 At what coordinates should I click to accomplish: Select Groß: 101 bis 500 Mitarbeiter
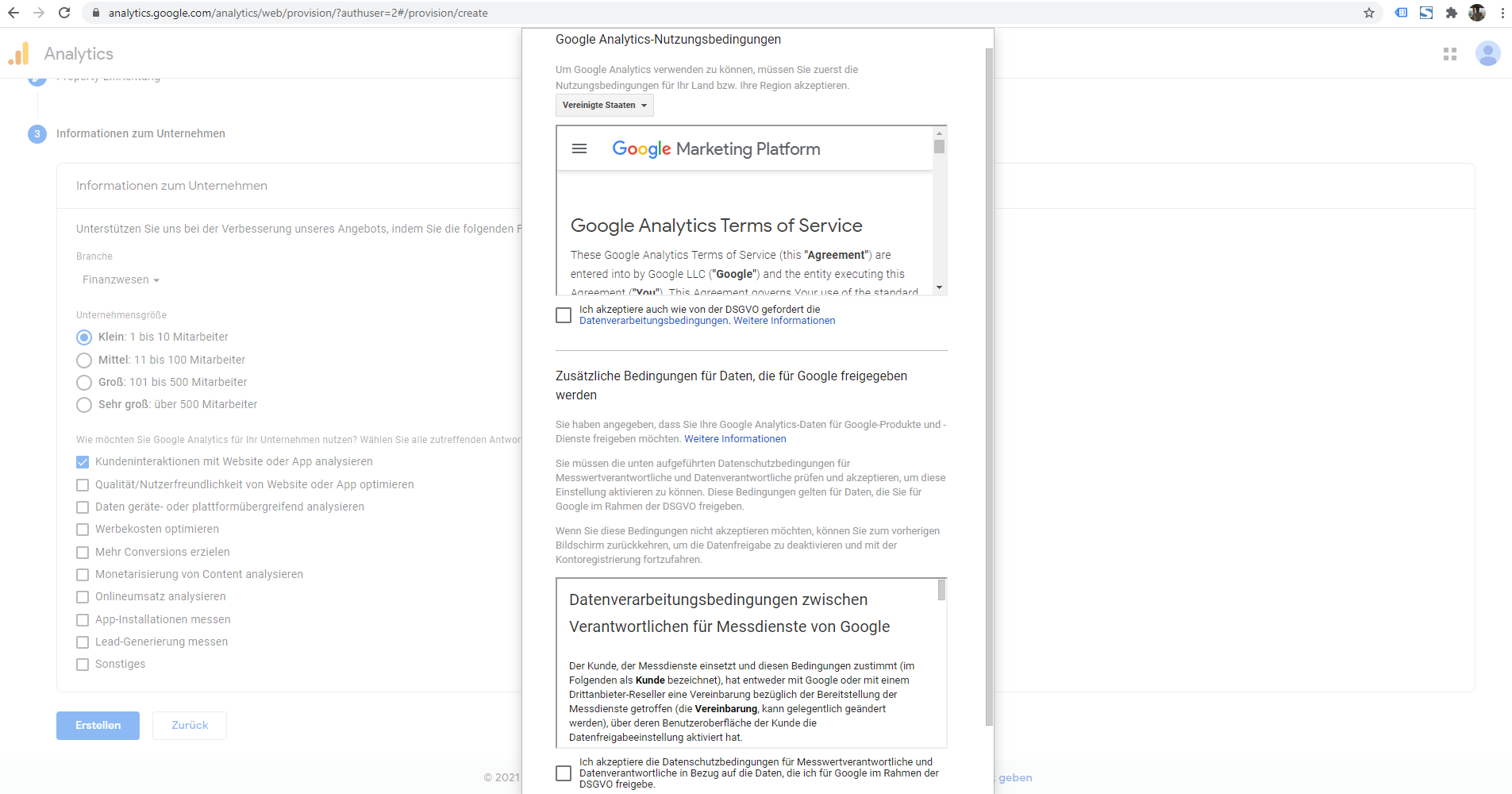(x=84, y=383)
